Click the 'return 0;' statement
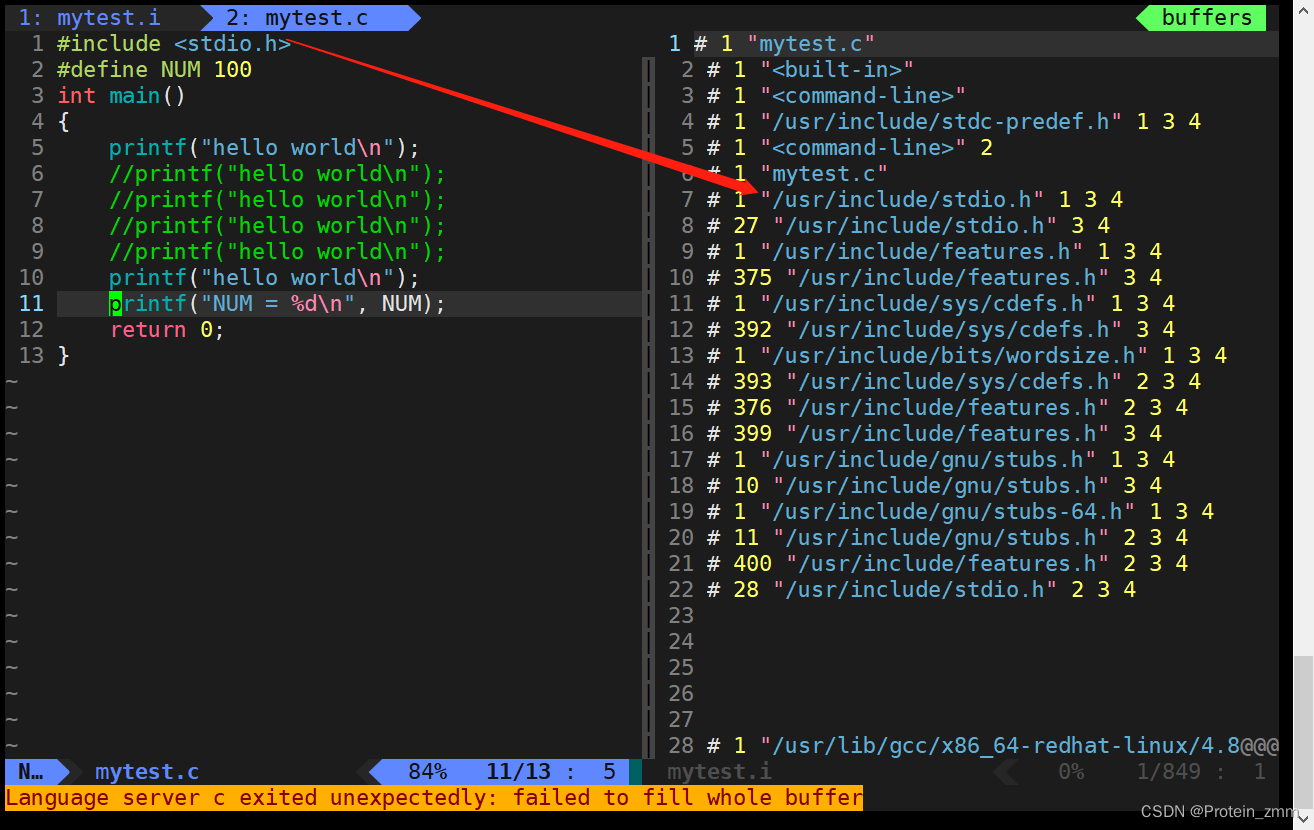The height and width of the screenshot is (830, 1314). coord(168,330)
